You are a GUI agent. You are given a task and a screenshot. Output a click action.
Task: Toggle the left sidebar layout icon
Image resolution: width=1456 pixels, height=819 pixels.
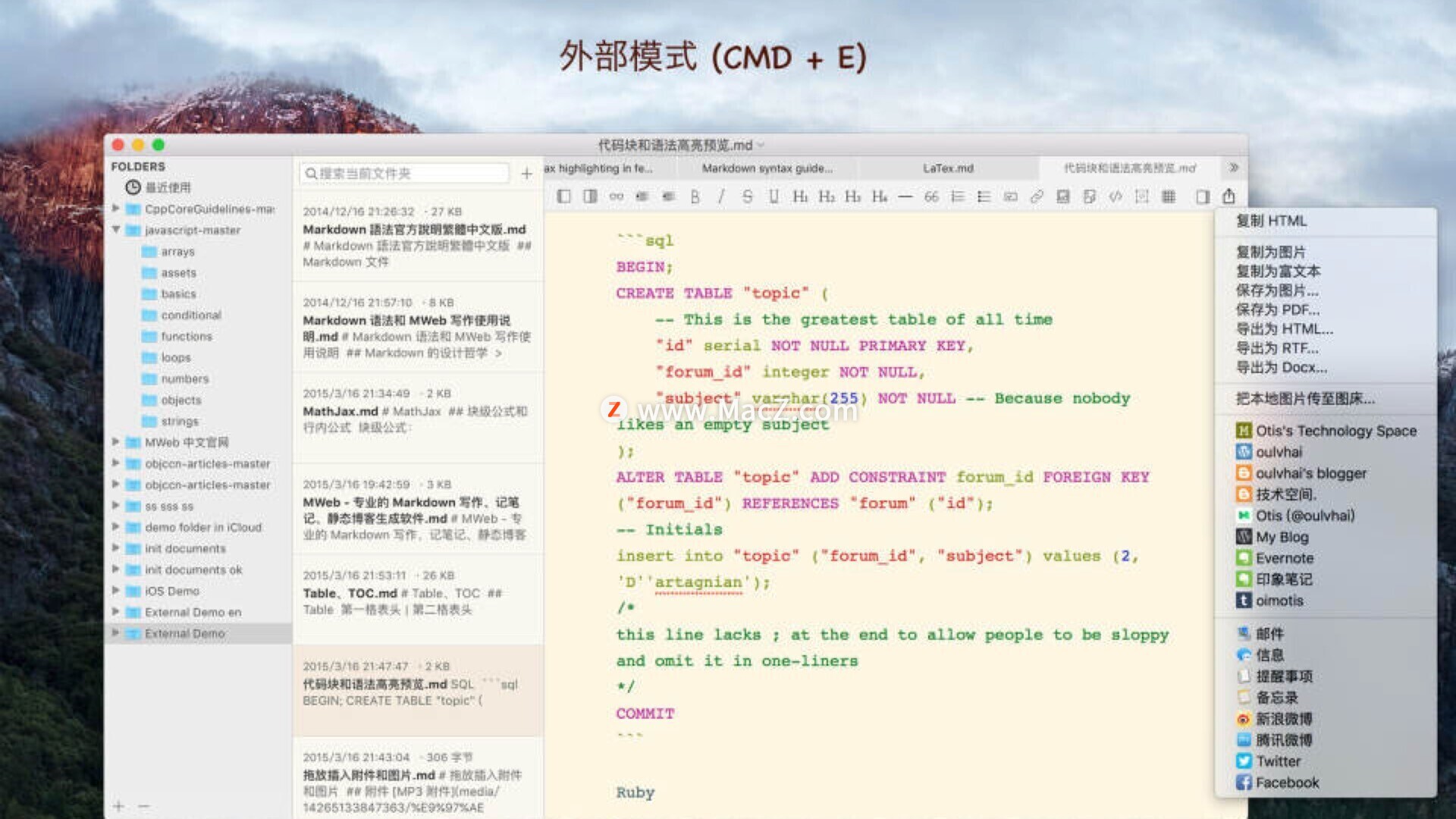[563, 196]
